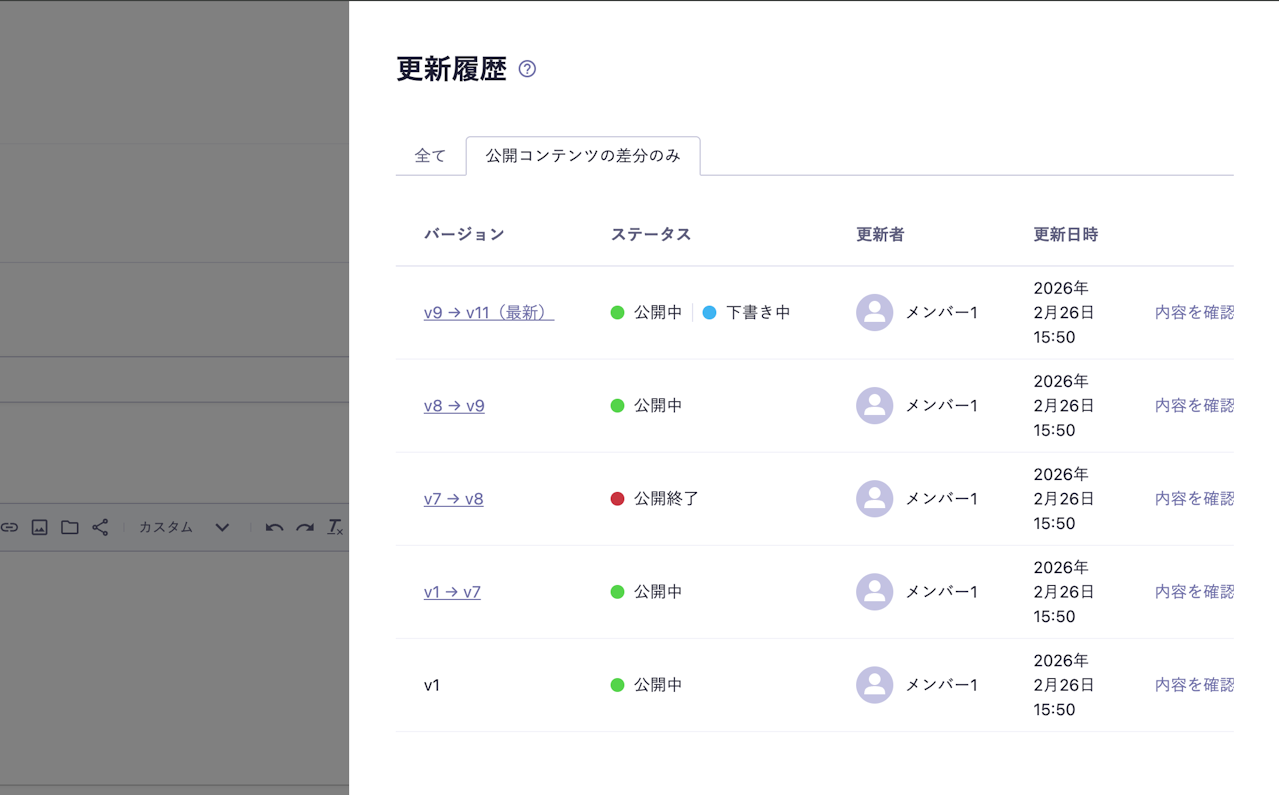The width and height of the screenshot is (1279, 795).
Task: Open the v8 → v9 version link
Action: pyautogui.click(x=454, y=405)
